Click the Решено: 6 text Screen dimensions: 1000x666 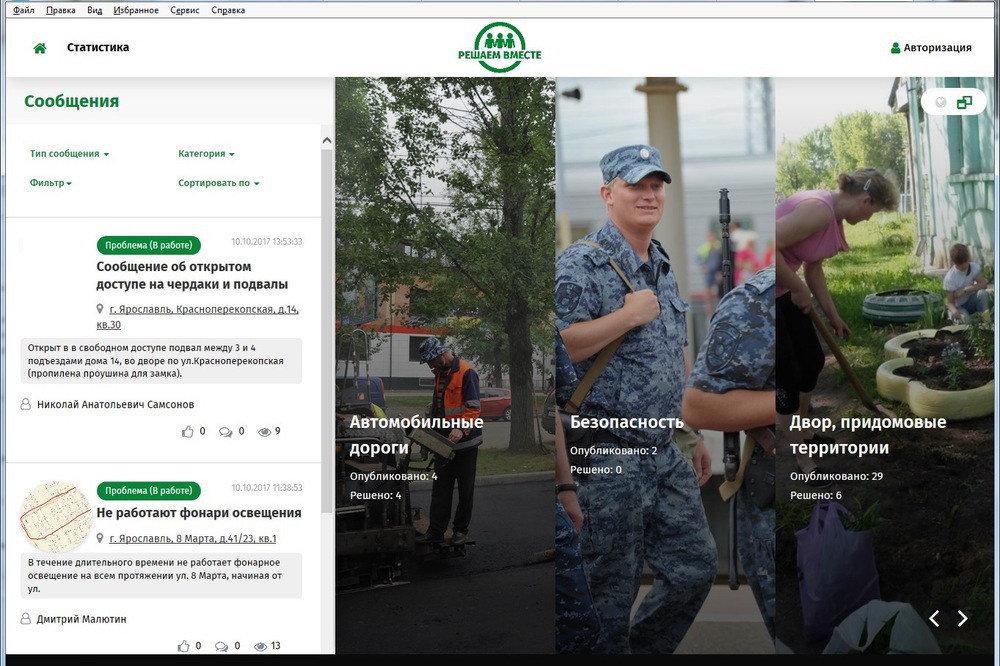coord(816,495)
